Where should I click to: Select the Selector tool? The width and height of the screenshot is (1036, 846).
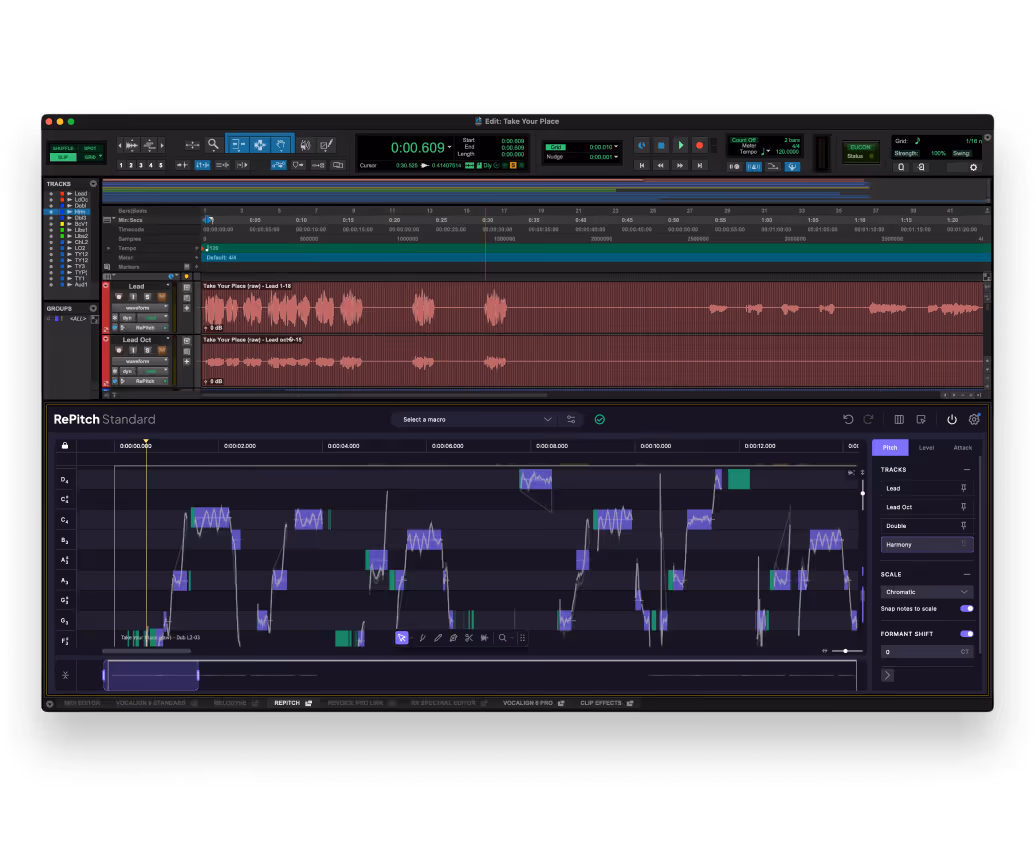(260, 144)
